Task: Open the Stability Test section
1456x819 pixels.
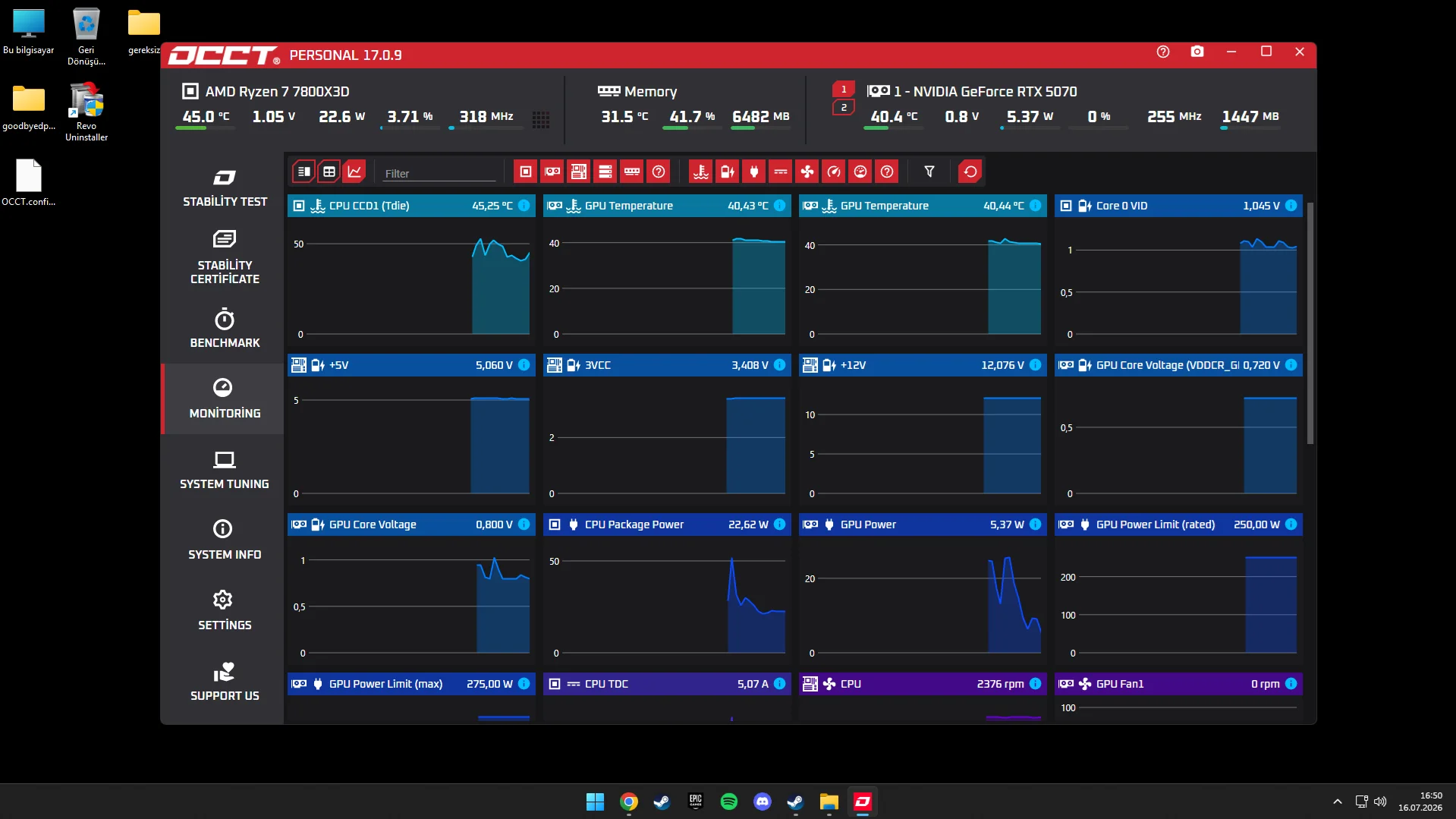Action: pyautogui.click(x=225, y=187)
